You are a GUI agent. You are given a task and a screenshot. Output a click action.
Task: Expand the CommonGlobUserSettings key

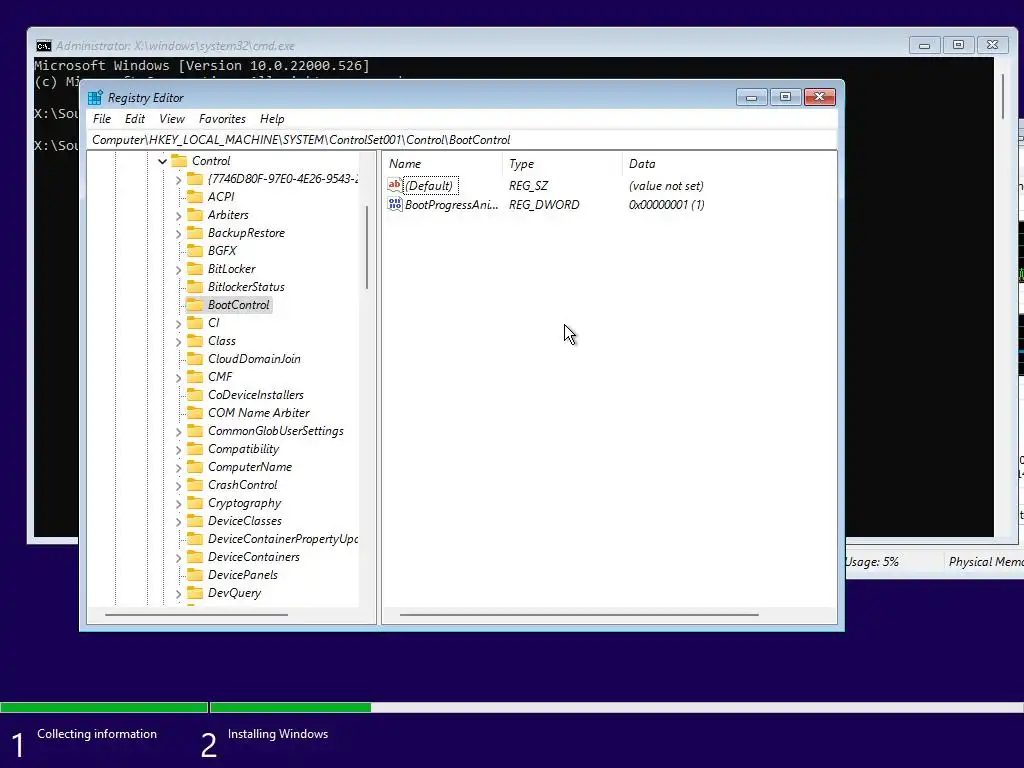click(178, 431)
